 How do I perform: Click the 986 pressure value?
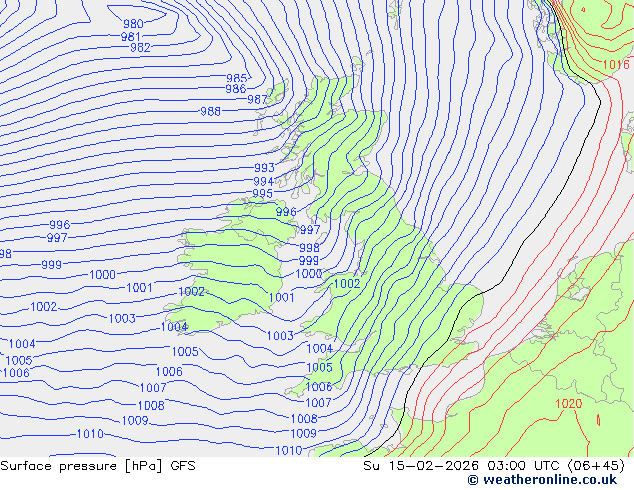pyautogui.click(x=236, y=89)
